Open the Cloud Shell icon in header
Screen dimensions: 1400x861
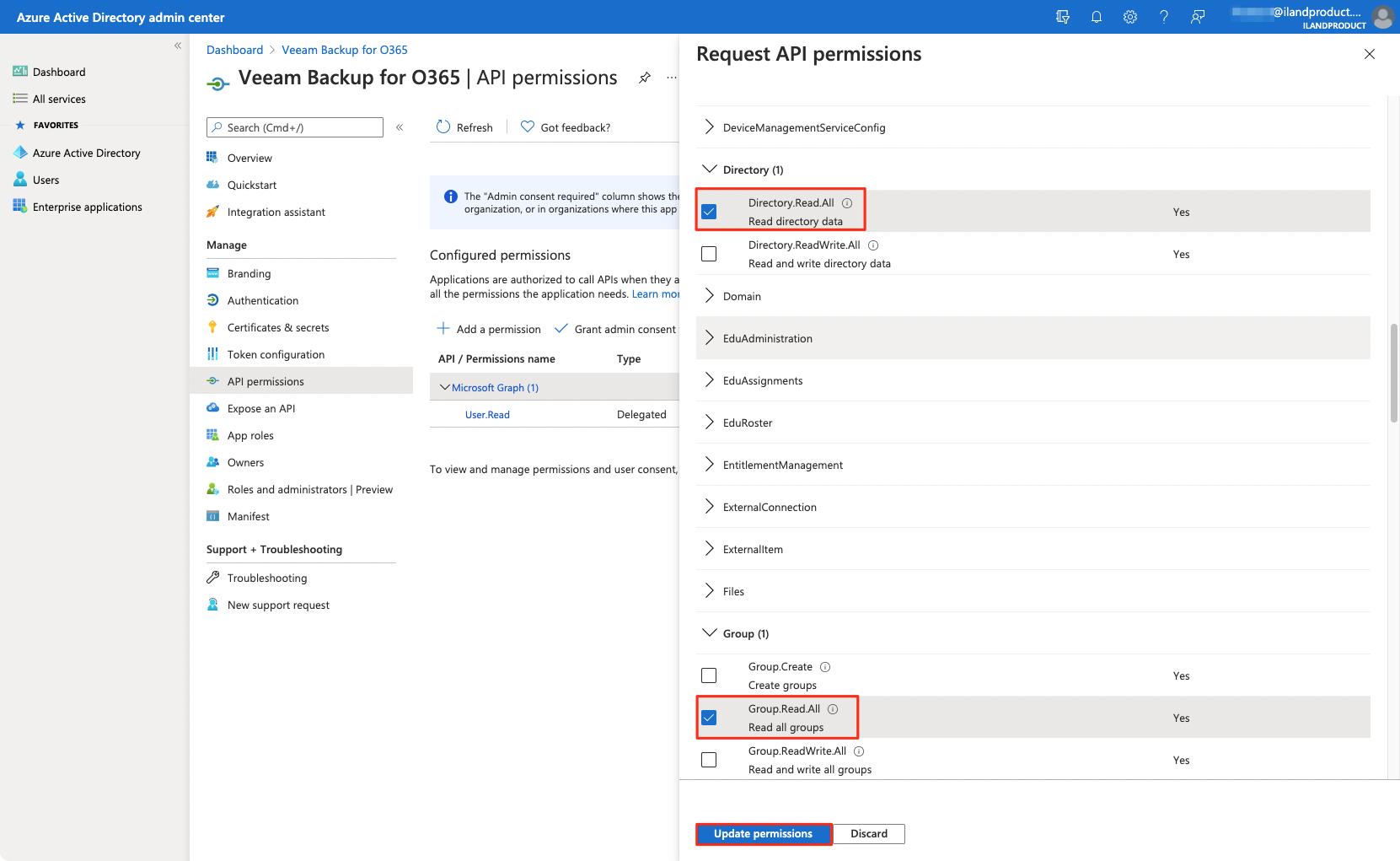point(1062,17)
